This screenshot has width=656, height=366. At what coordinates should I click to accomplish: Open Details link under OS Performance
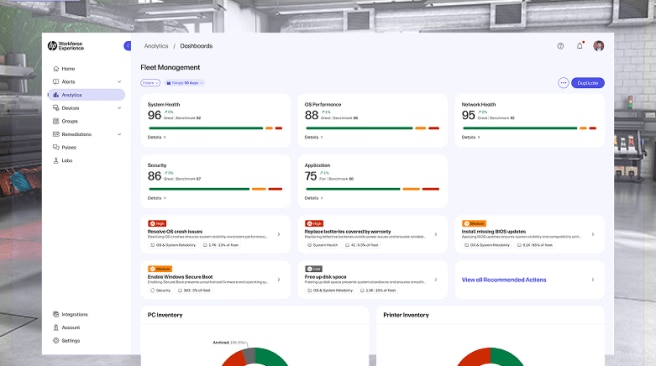[x=314, y=137]
